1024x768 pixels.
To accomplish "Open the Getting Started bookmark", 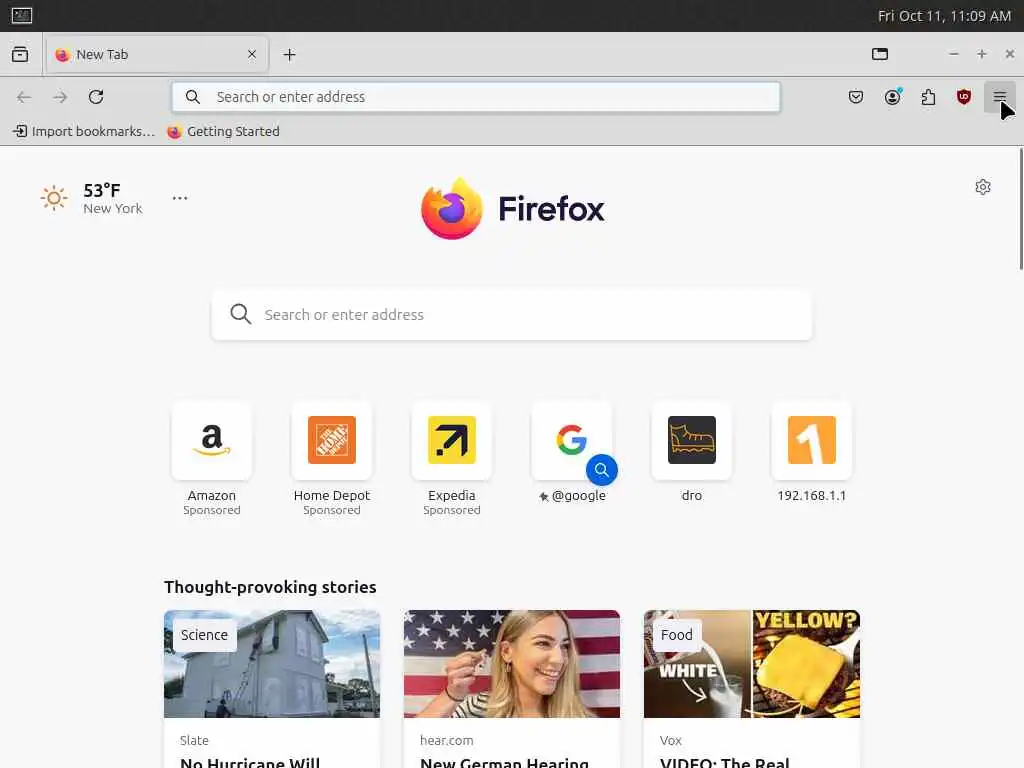I will click(x=223, y=131).
